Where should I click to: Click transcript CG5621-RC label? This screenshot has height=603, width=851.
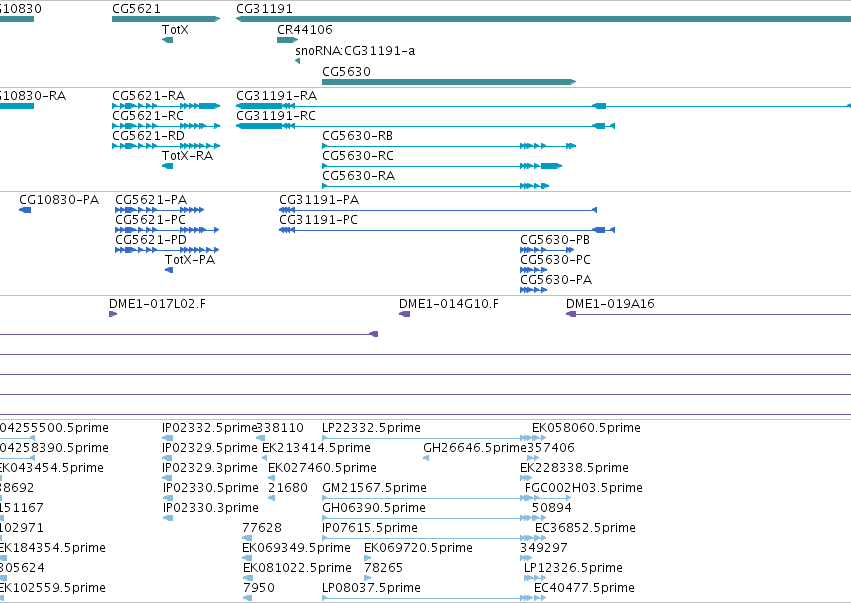tap(148, 116)
